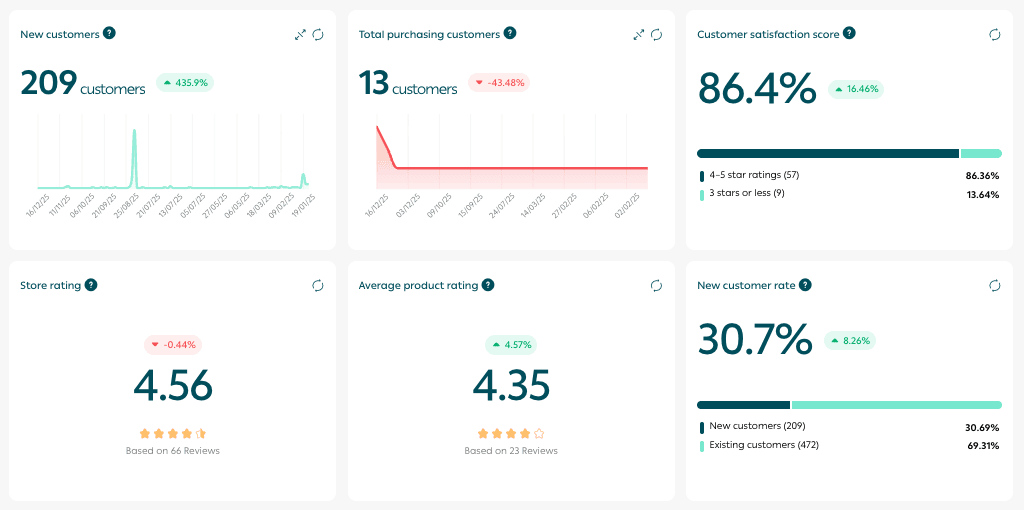The height and width of the screenshot is (510, 1024).
Task: Open help for Total purchasing customers
Action: [510, 33]
